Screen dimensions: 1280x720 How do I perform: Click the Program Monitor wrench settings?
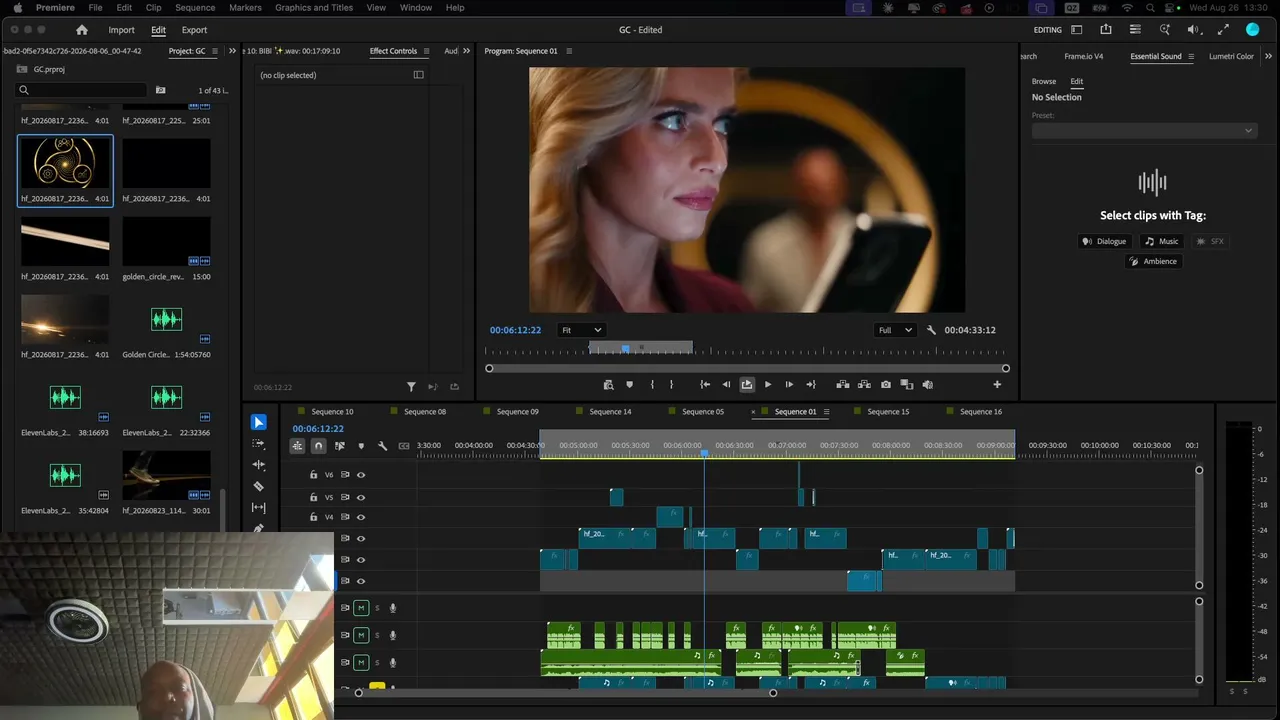point(932,330)
